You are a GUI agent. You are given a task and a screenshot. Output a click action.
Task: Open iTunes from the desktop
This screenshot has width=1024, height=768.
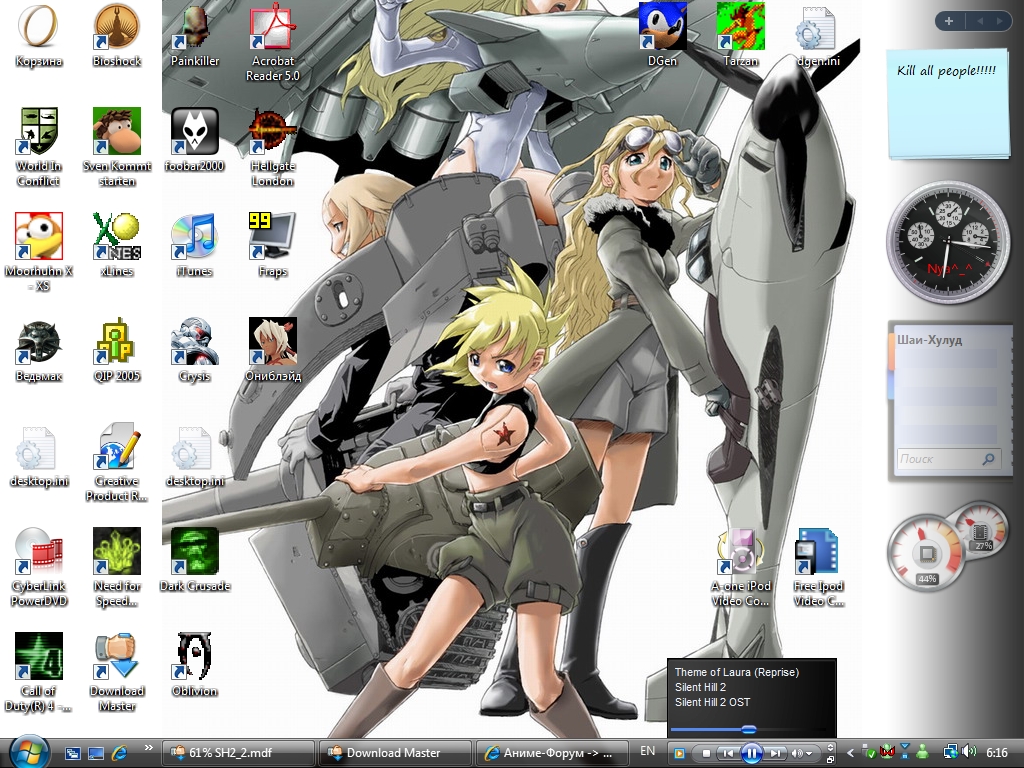click(x=195, y=245)
